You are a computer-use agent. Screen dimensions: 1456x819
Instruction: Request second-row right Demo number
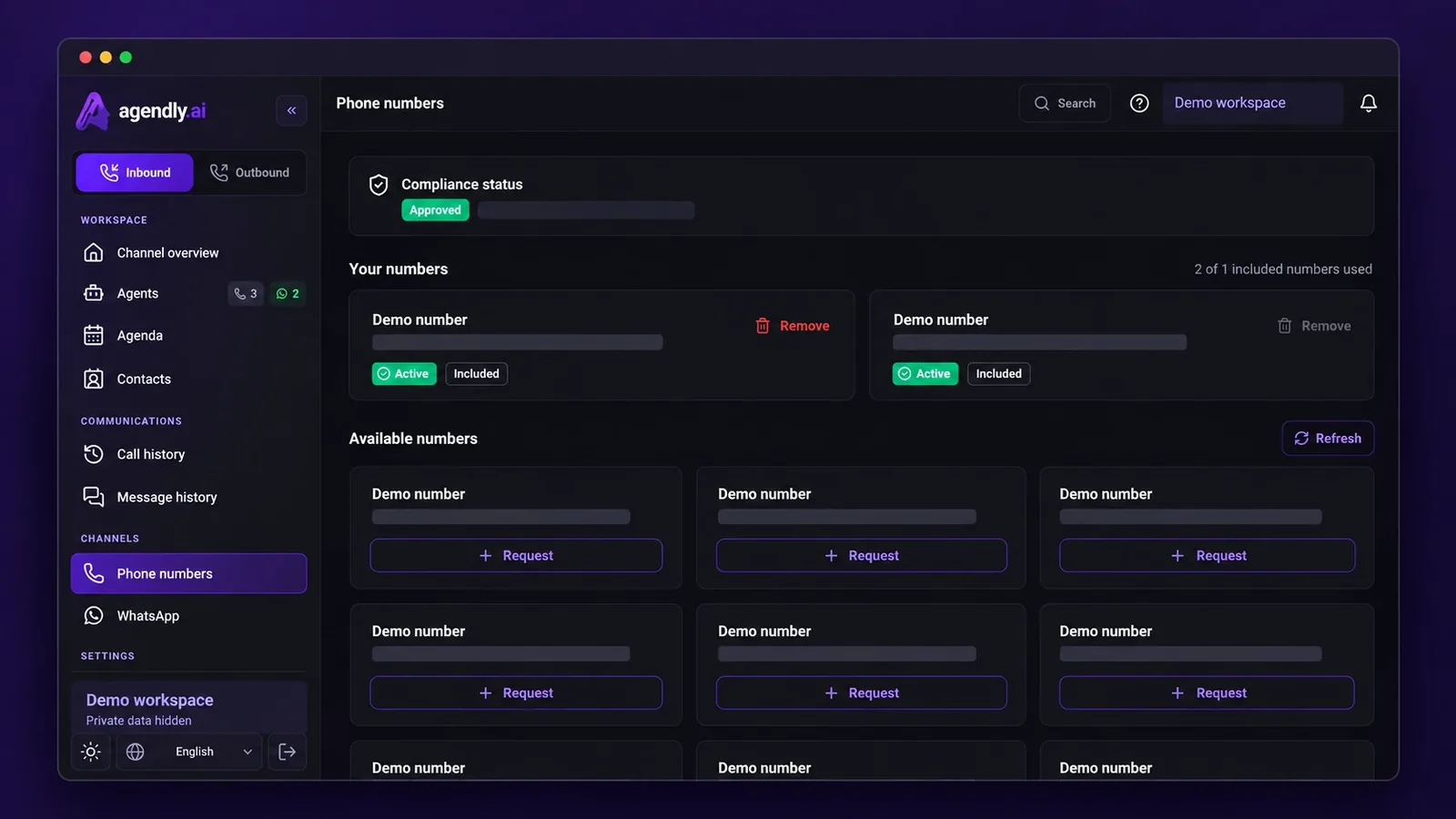coord(1208,693)
